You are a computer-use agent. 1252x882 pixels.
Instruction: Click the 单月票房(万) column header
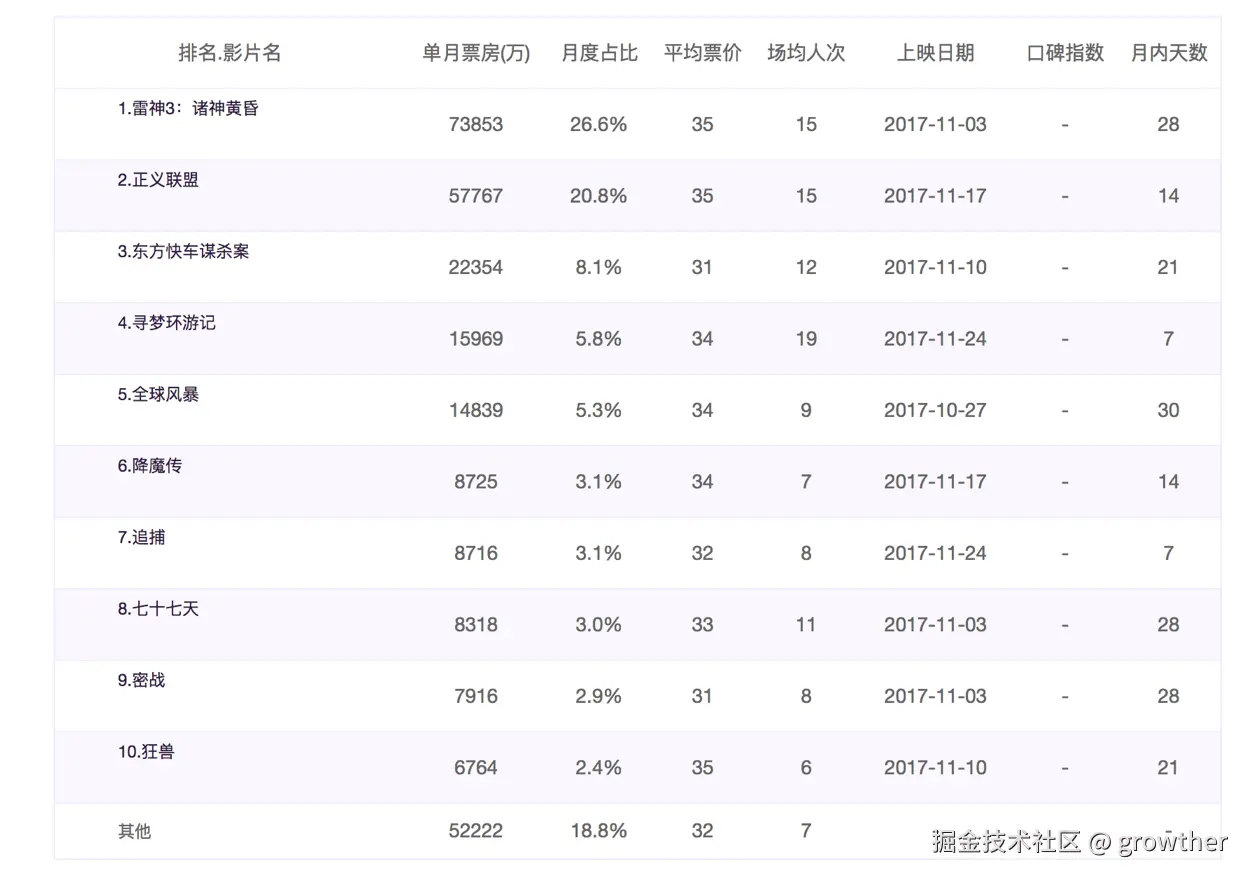pyautogui.click(x=476, y=53)
